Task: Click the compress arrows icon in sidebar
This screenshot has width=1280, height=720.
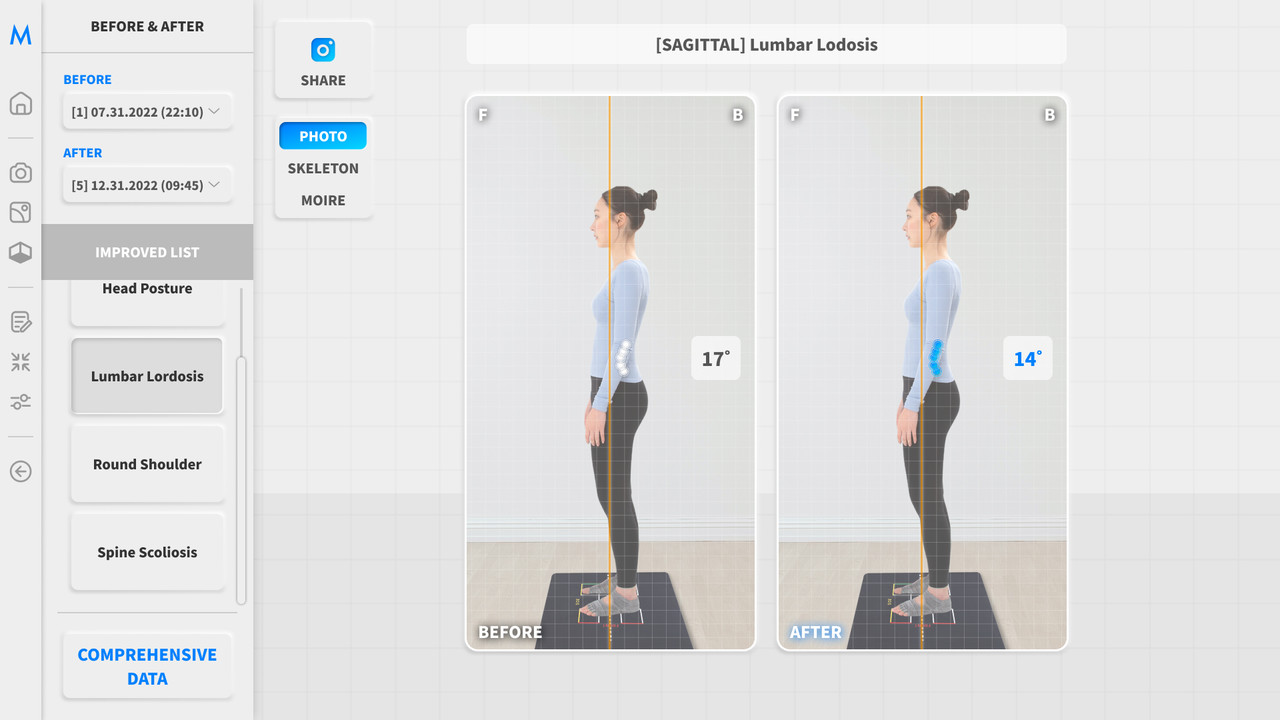Action: click(21, 362)
